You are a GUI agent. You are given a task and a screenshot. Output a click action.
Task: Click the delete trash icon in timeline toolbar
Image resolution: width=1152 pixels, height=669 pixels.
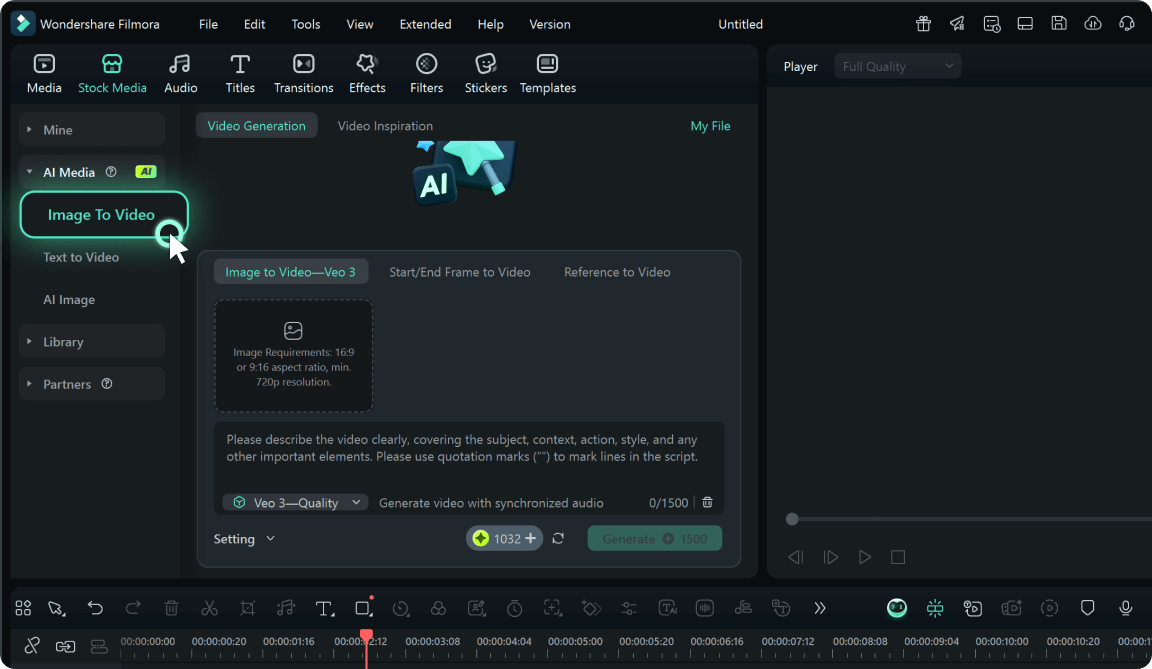pyautogui.click(x=171, y=608)
